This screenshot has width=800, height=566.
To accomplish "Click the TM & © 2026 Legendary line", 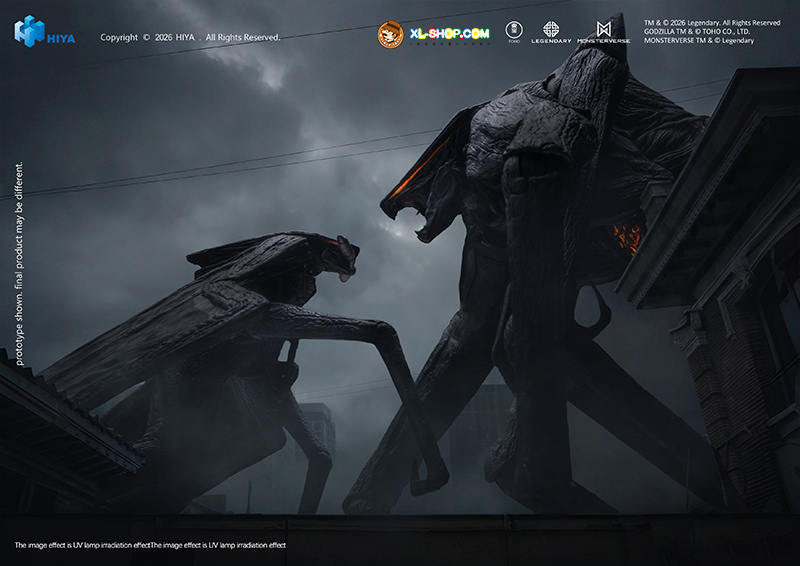I will click(x=710, y=22).
